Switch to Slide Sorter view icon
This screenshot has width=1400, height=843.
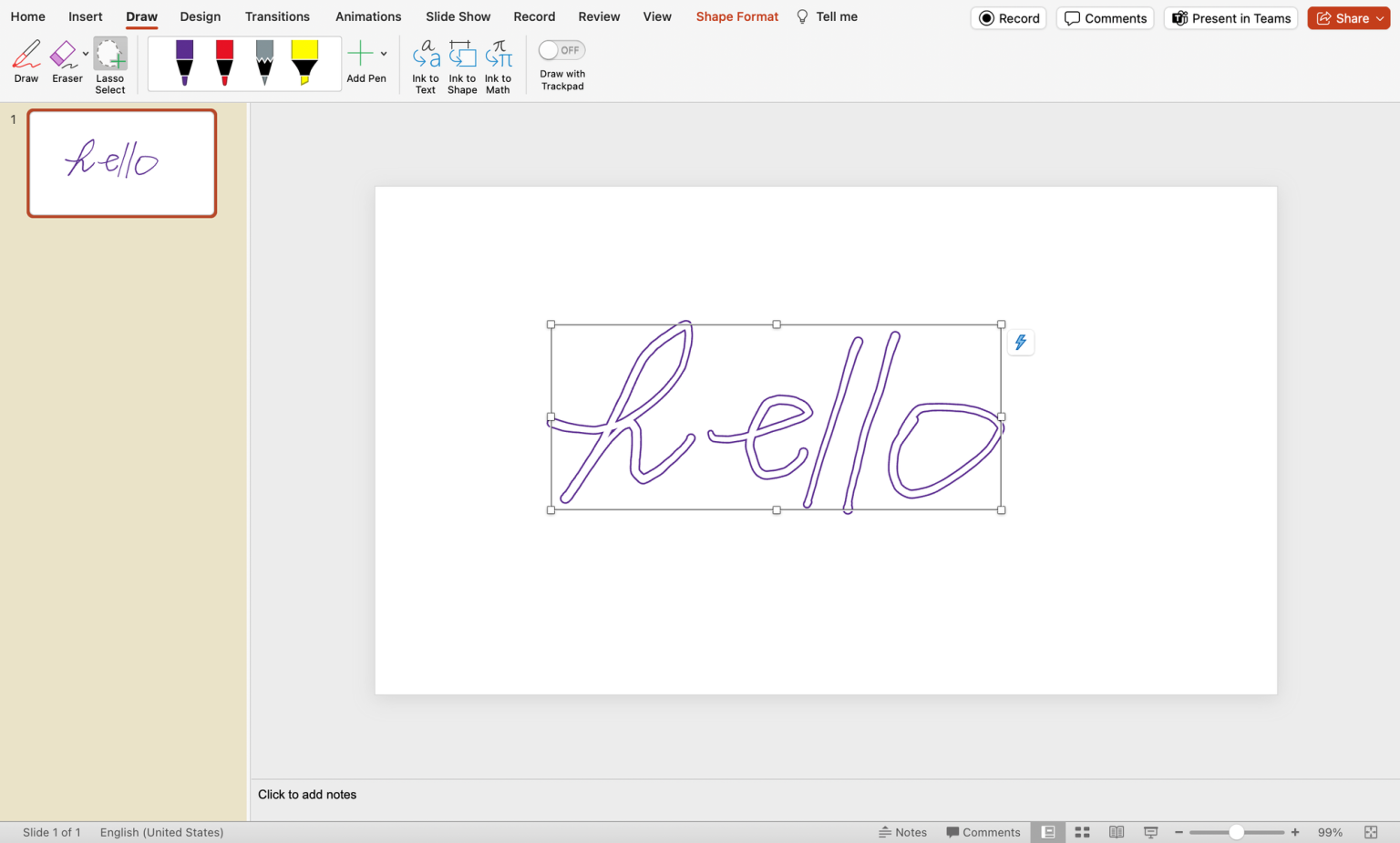pos(1083,832)
